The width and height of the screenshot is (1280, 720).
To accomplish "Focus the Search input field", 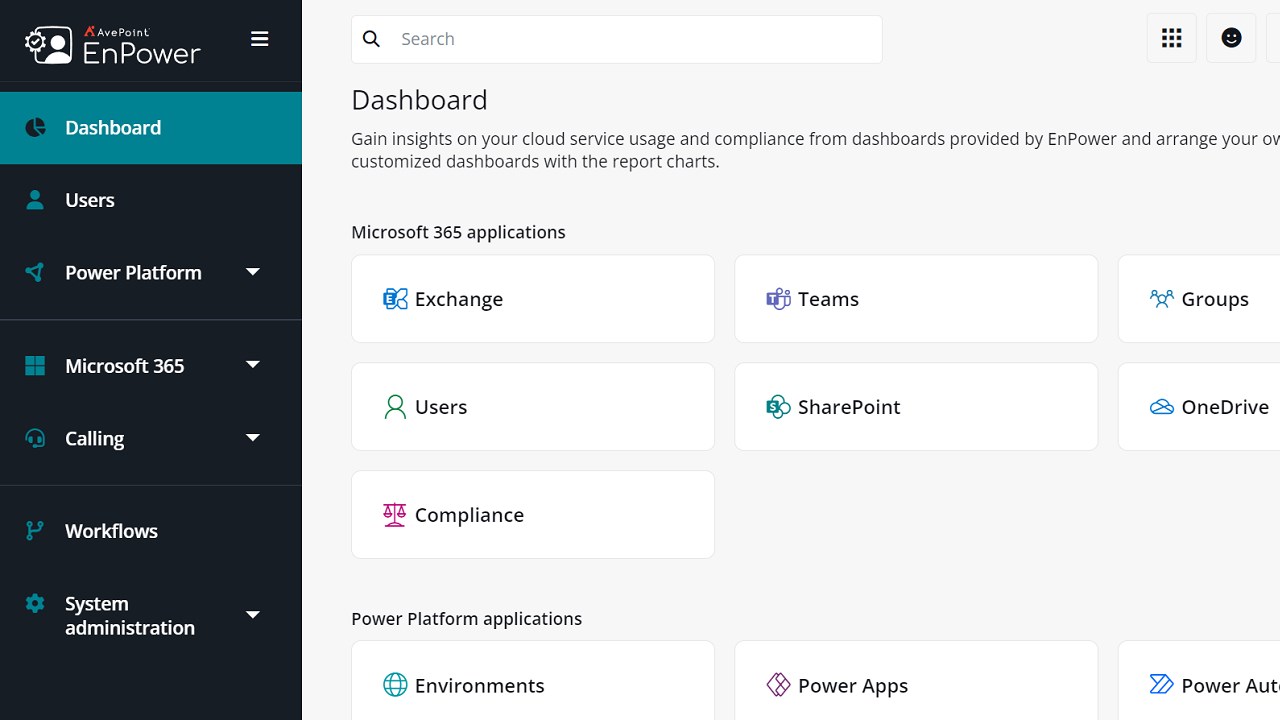I will pyautogui.click(x=617, y=39).
